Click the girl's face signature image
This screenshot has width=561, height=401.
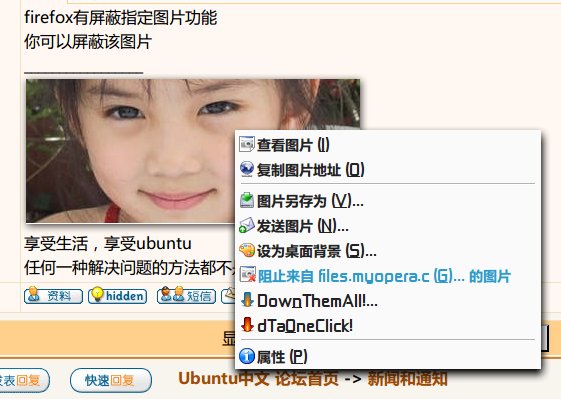click(193, 151)
